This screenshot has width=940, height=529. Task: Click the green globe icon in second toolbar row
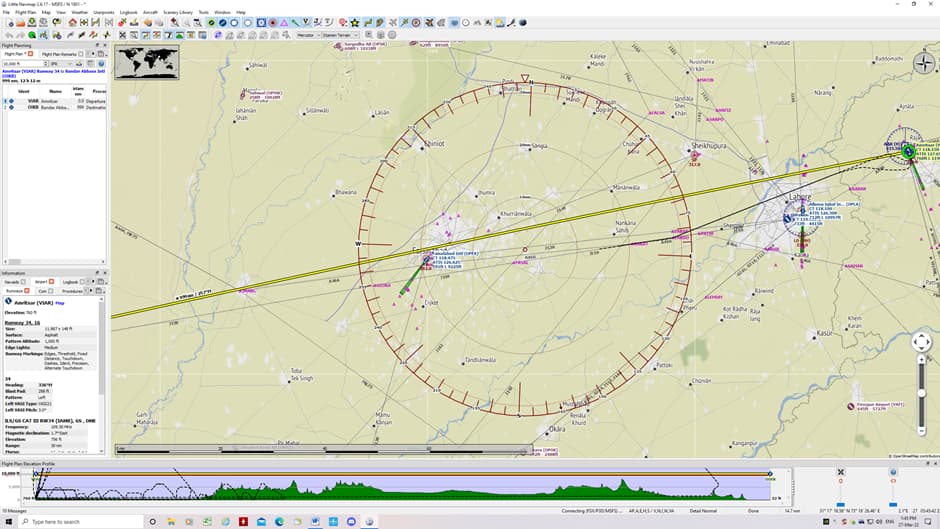tap(32, 35)
